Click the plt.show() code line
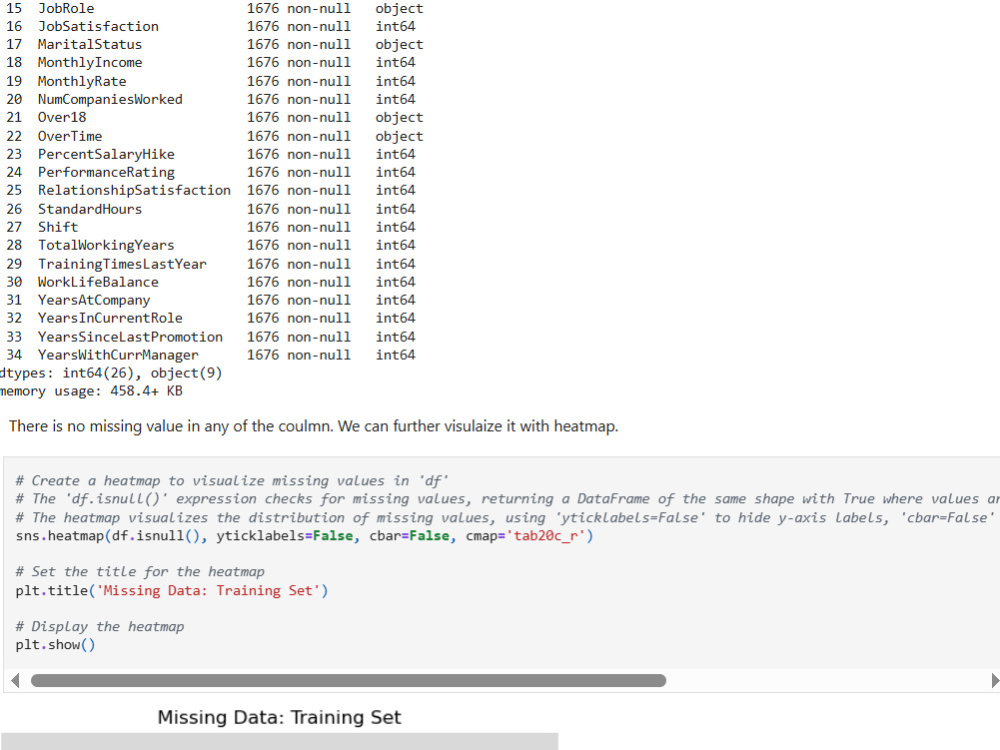1000x750 pixels. [55, 645]
